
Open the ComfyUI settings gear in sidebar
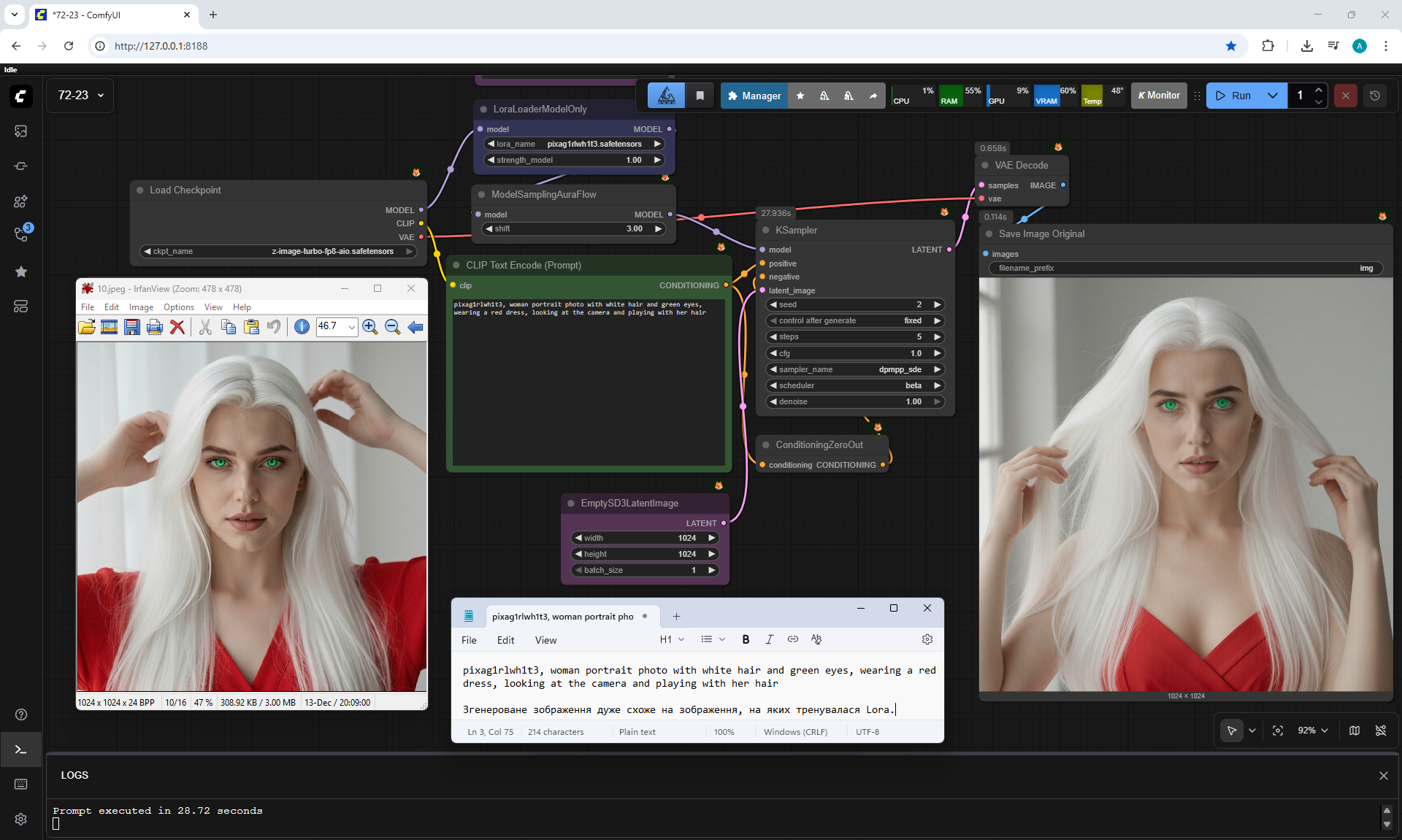point(20,819)
